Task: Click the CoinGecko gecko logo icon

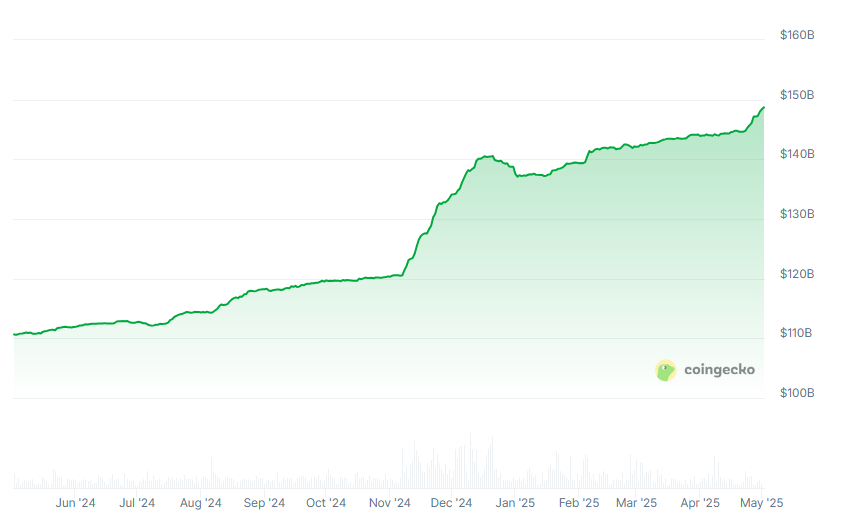Action: (x=666, y=370)
